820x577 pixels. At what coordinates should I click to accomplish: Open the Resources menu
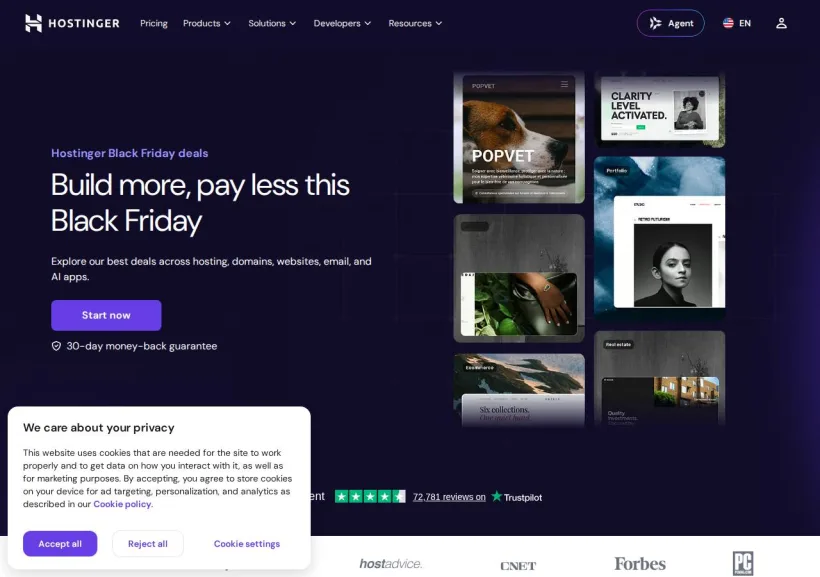415,23
